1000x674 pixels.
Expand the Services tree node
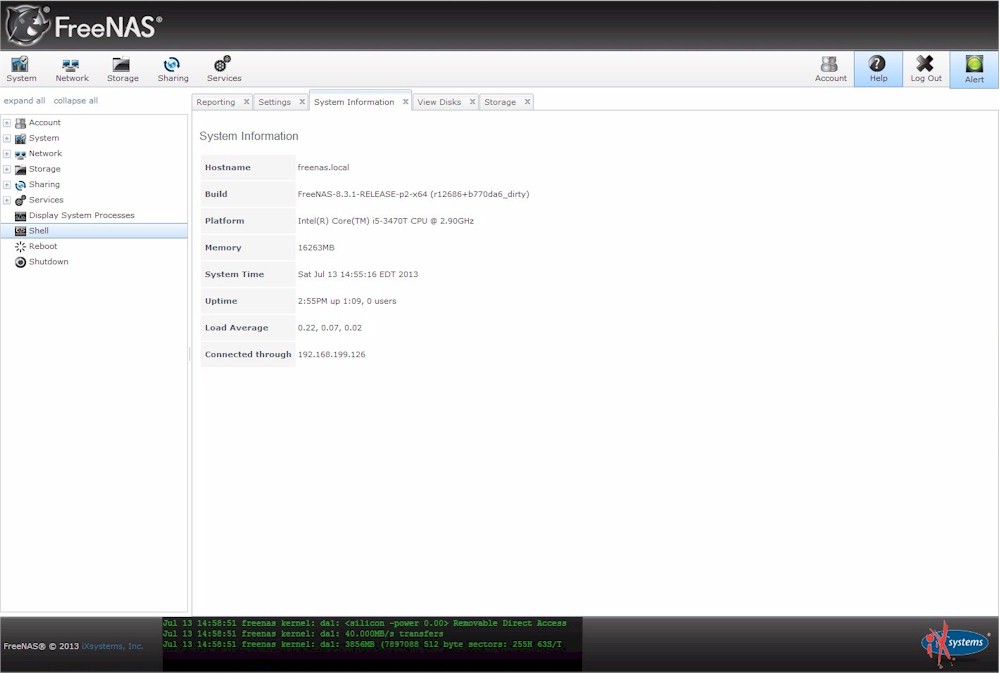pos(7,200)
